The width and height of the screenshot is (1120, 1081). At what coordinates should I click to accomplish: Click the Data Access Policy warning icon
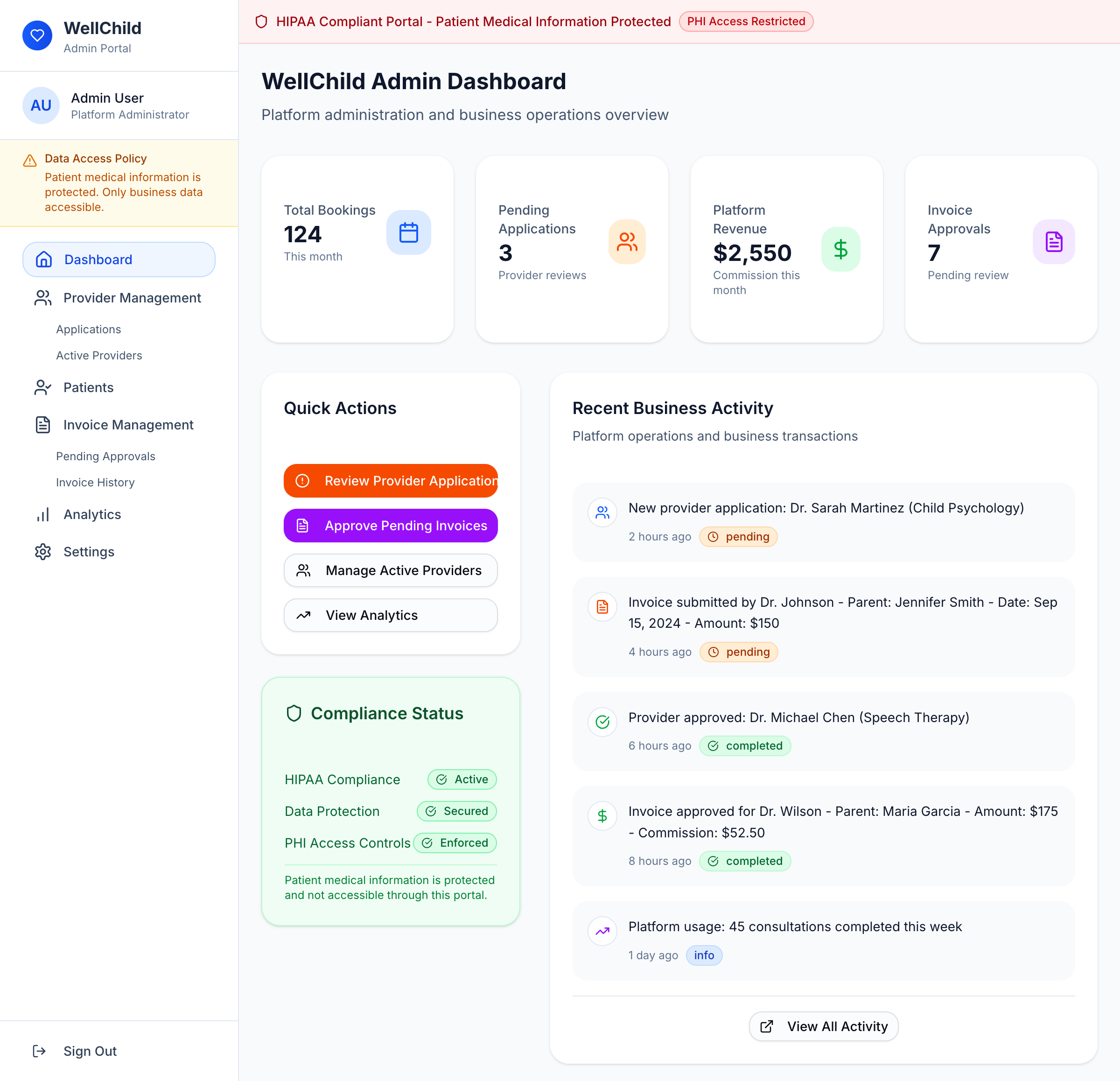click(x=30, y=161)
